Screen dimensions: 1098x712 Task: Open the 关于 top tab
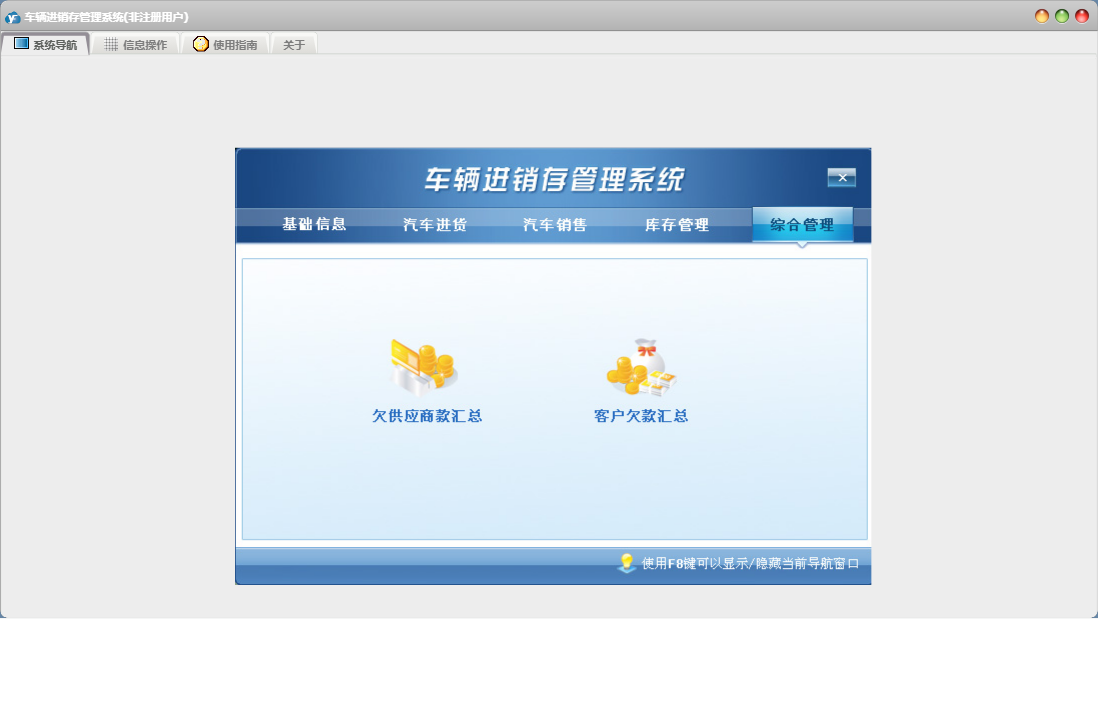[294, 45]
